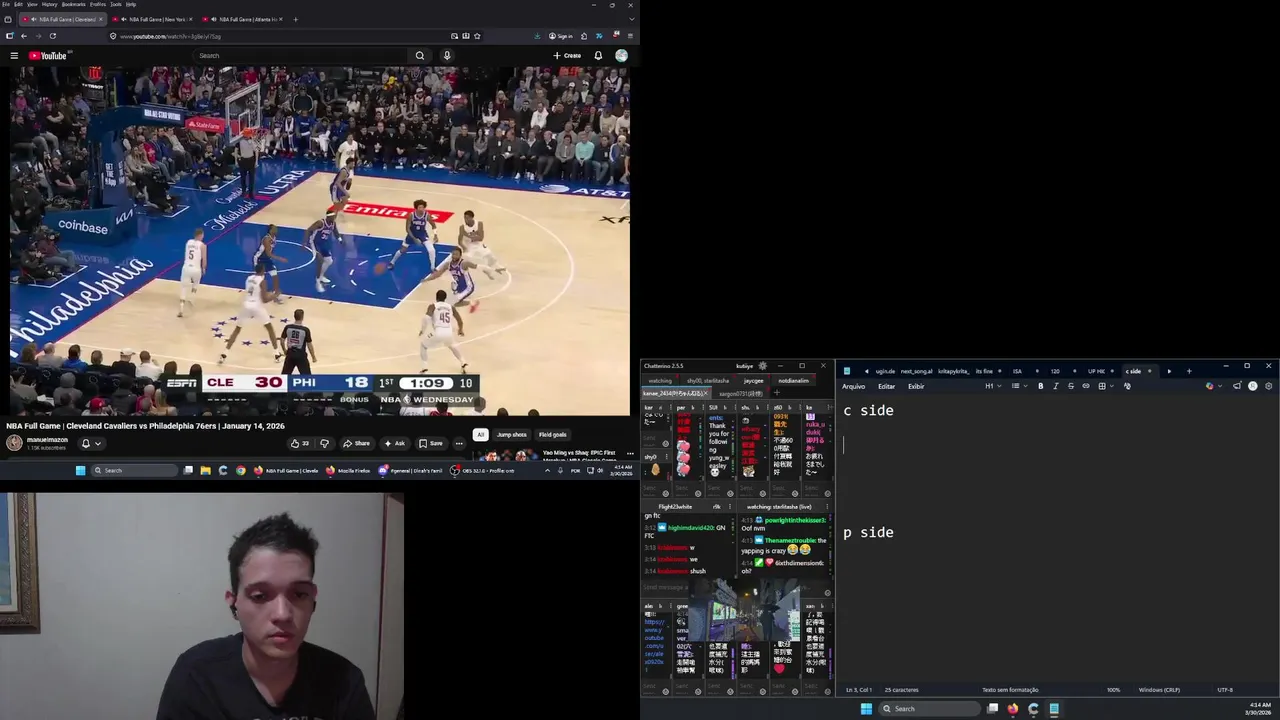Reload the page in Firefox
The image size is (1280, 720).
(x=52, y=36)
